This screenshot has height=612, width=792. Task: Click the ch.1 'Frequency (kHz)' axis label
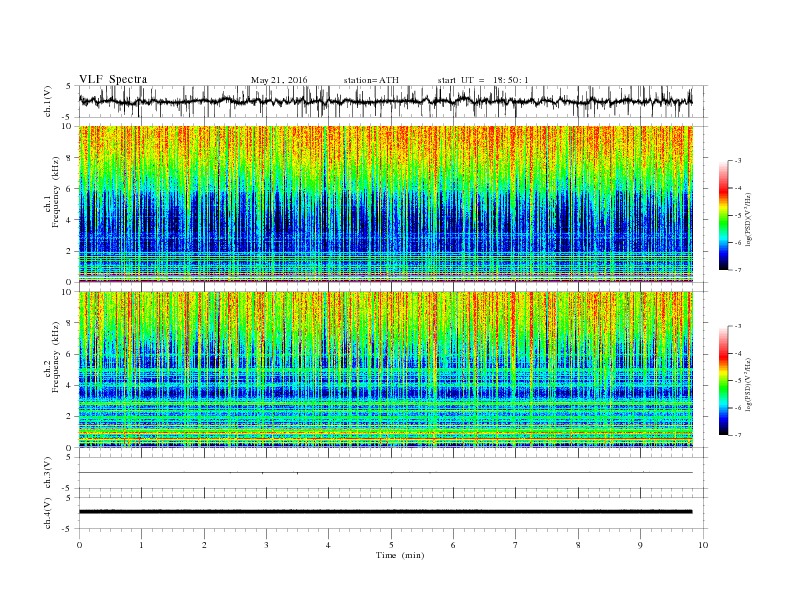pos(56,192)
